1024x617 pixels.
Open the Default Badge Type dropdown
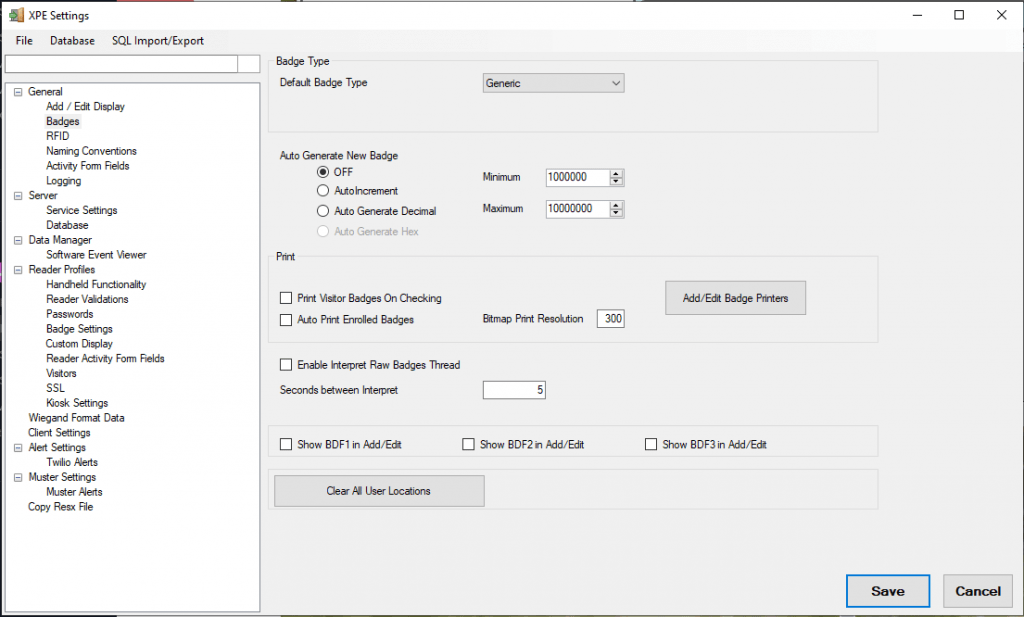[x=553, y=83]
